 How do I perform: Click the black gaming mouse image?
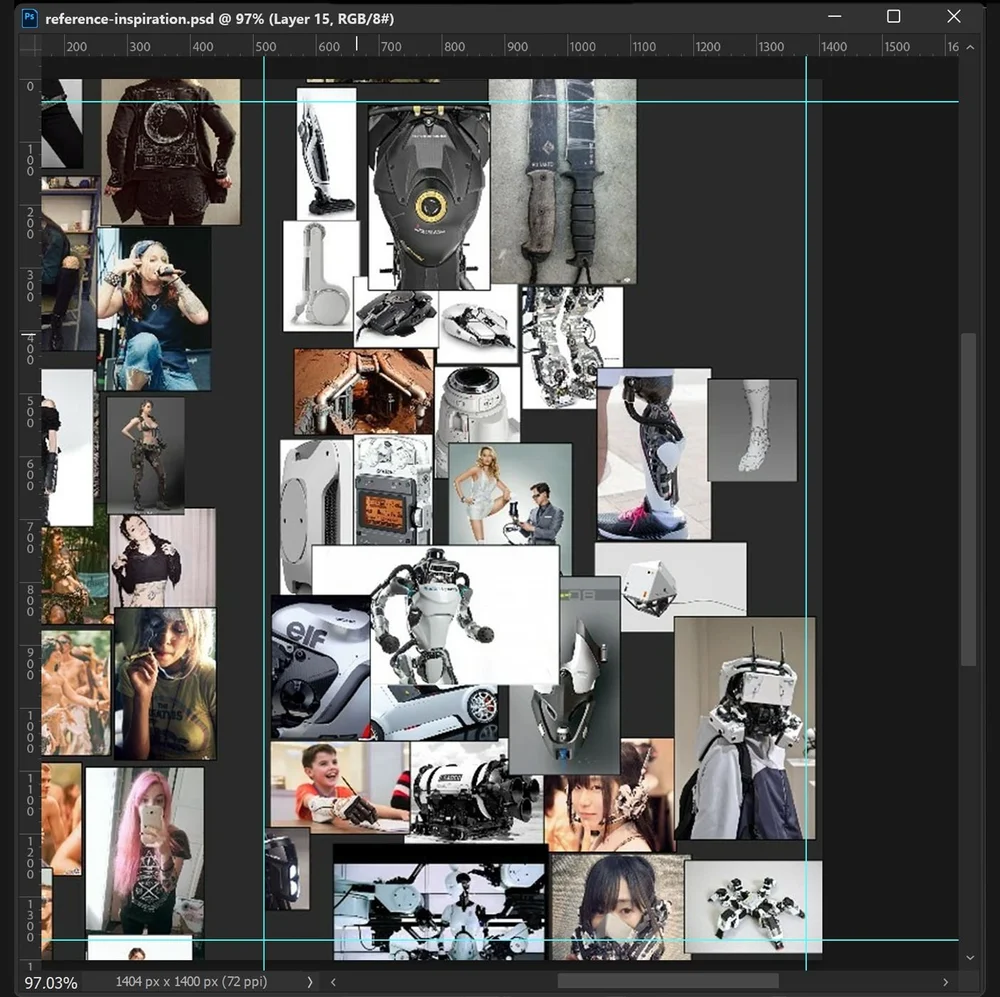point(396,317)
